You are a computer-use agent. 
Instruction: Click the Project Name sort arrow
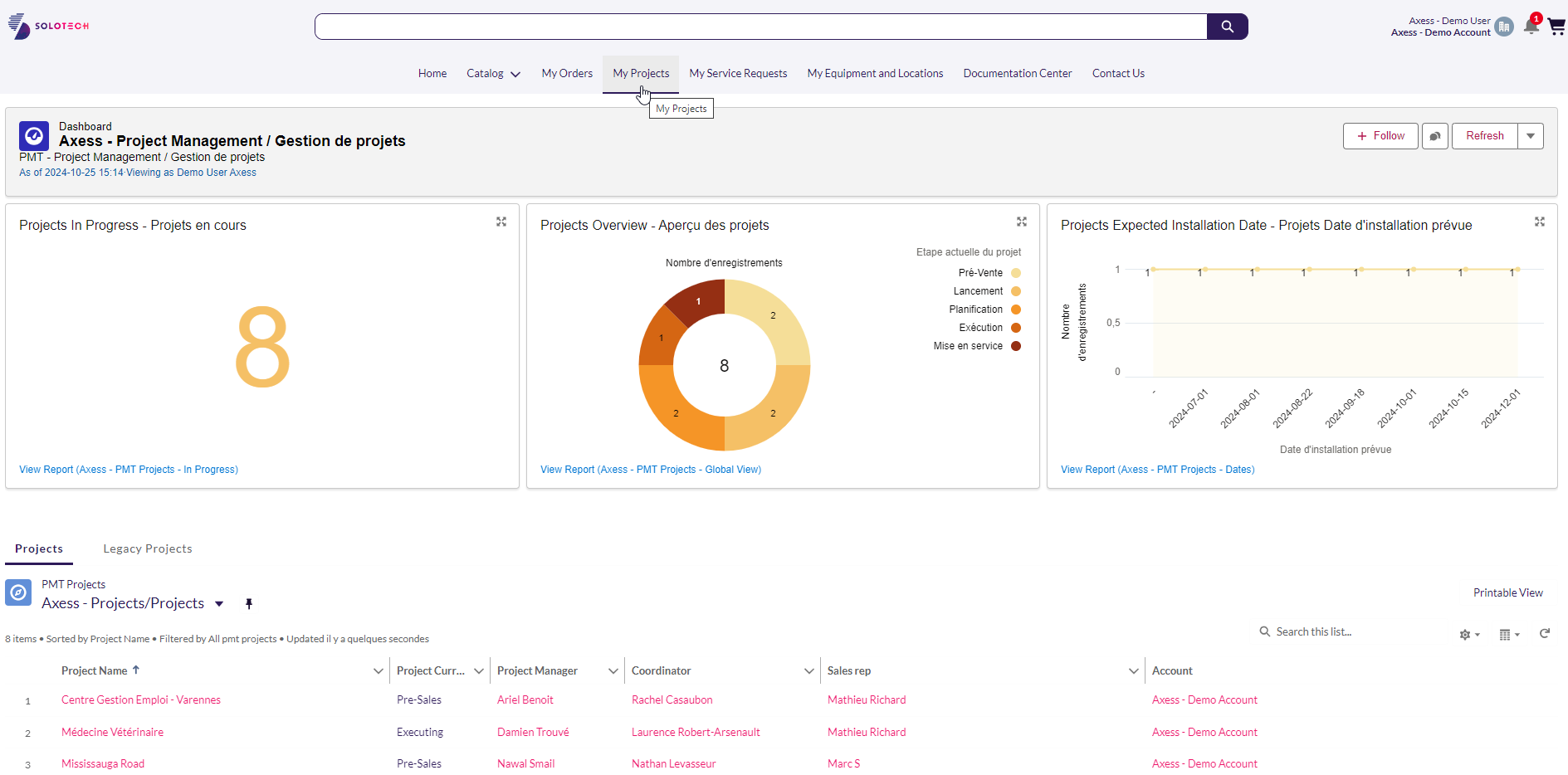pyautogui.click(x=136, y=670)
